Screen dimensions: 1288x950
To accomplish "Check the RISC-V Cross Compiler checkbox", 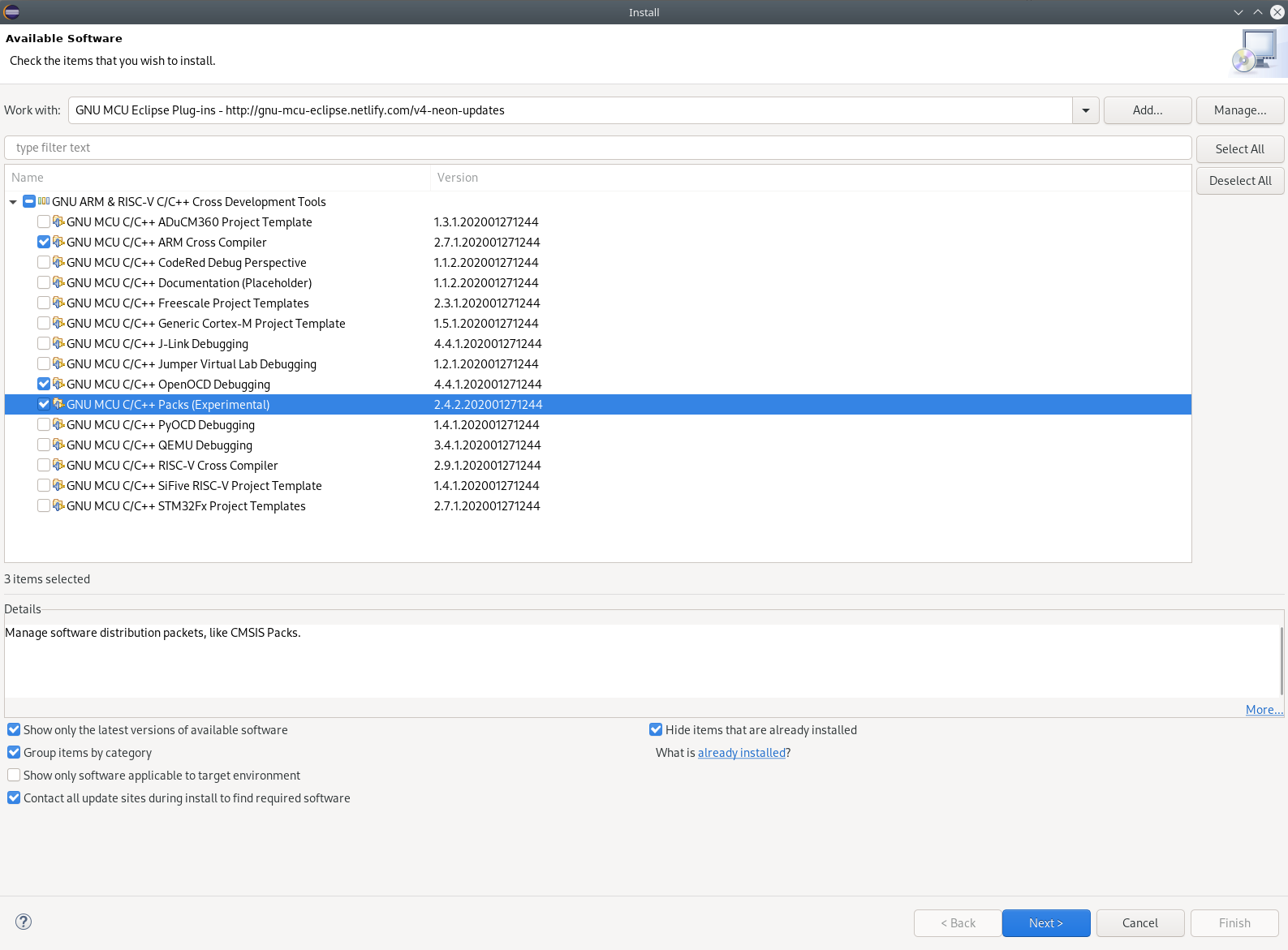I will coord(44,465).
